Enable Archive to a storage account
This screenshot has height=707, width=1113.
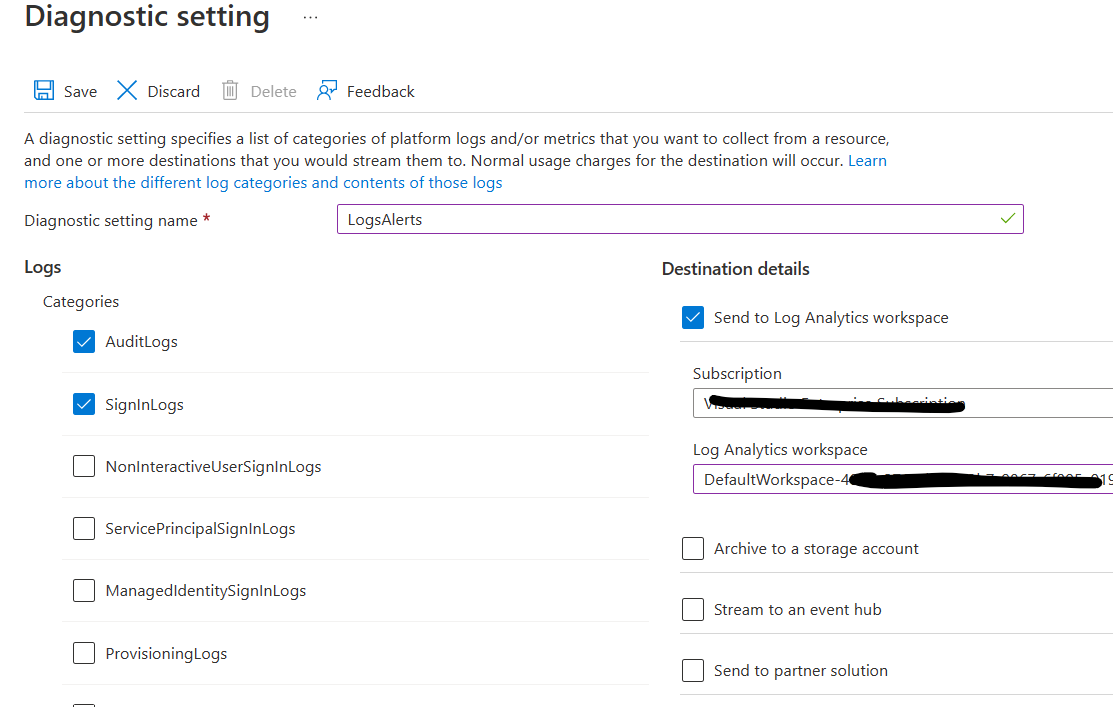(x=693, y=548)
